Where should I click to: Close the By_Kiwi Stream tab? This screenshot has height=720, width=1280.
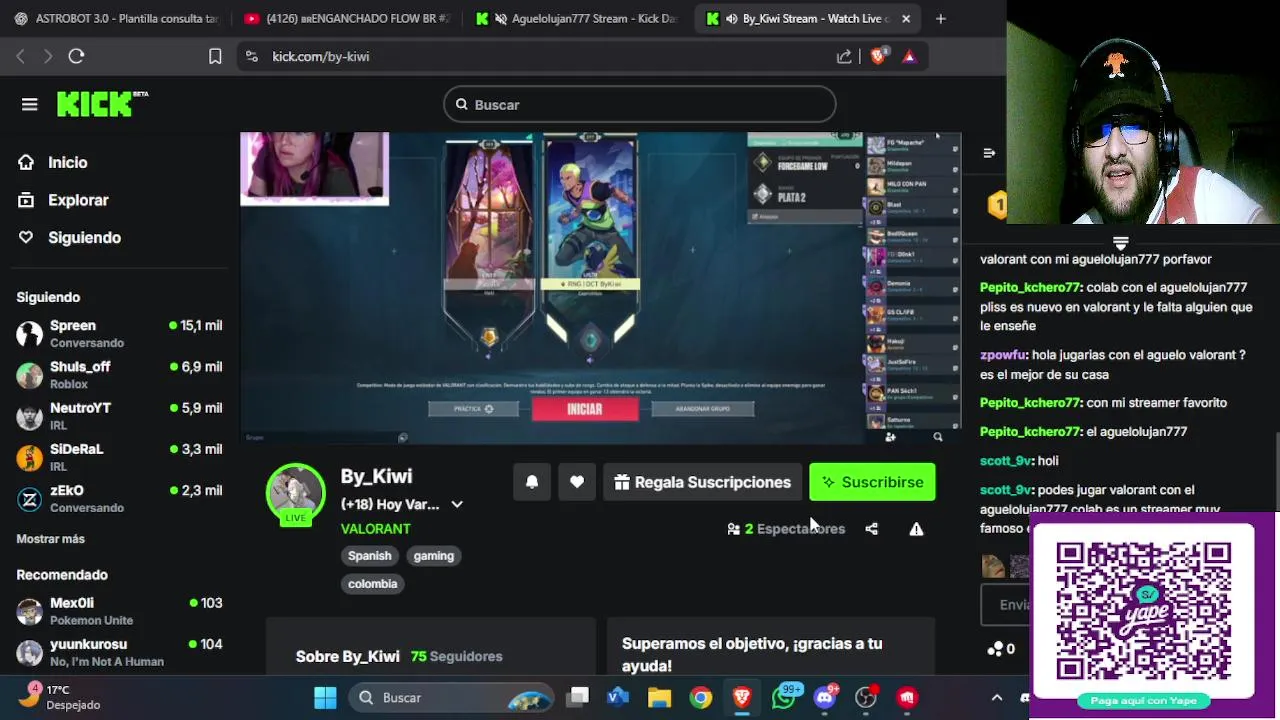[906, 18]
